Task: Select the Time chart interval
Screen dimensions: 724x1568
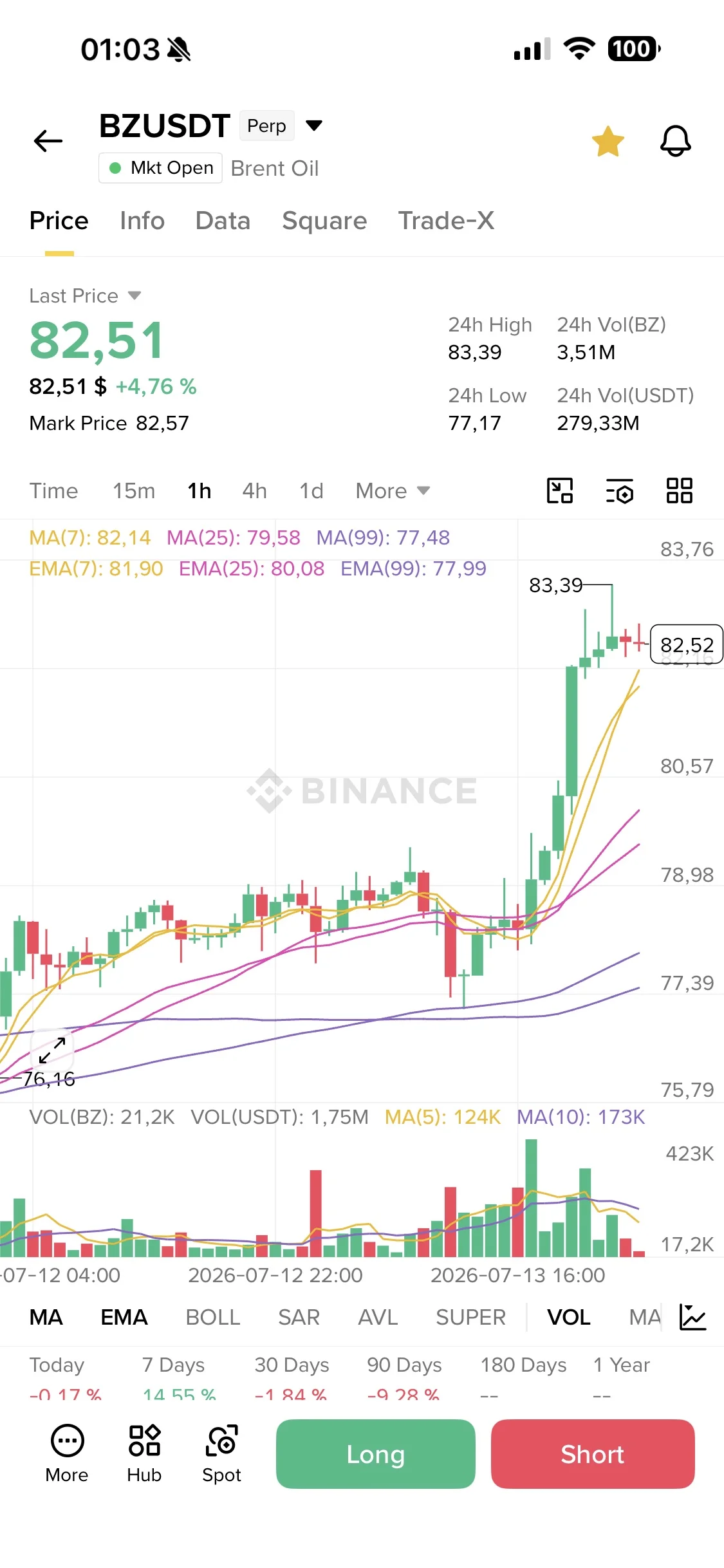Action: [x=54, y=491]
